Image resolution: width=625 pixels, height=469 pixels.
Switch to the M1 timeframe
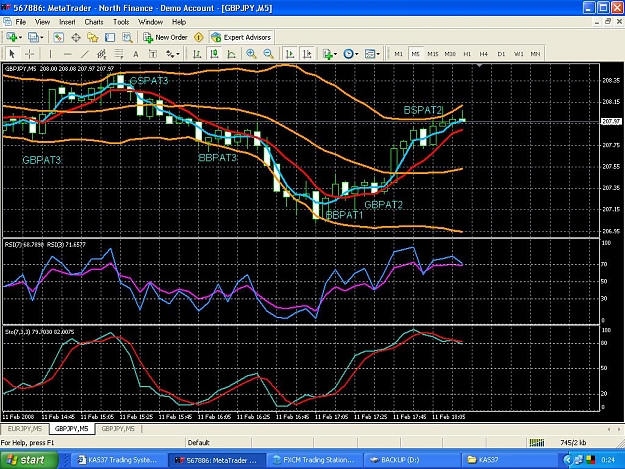(x=398, y=54)
